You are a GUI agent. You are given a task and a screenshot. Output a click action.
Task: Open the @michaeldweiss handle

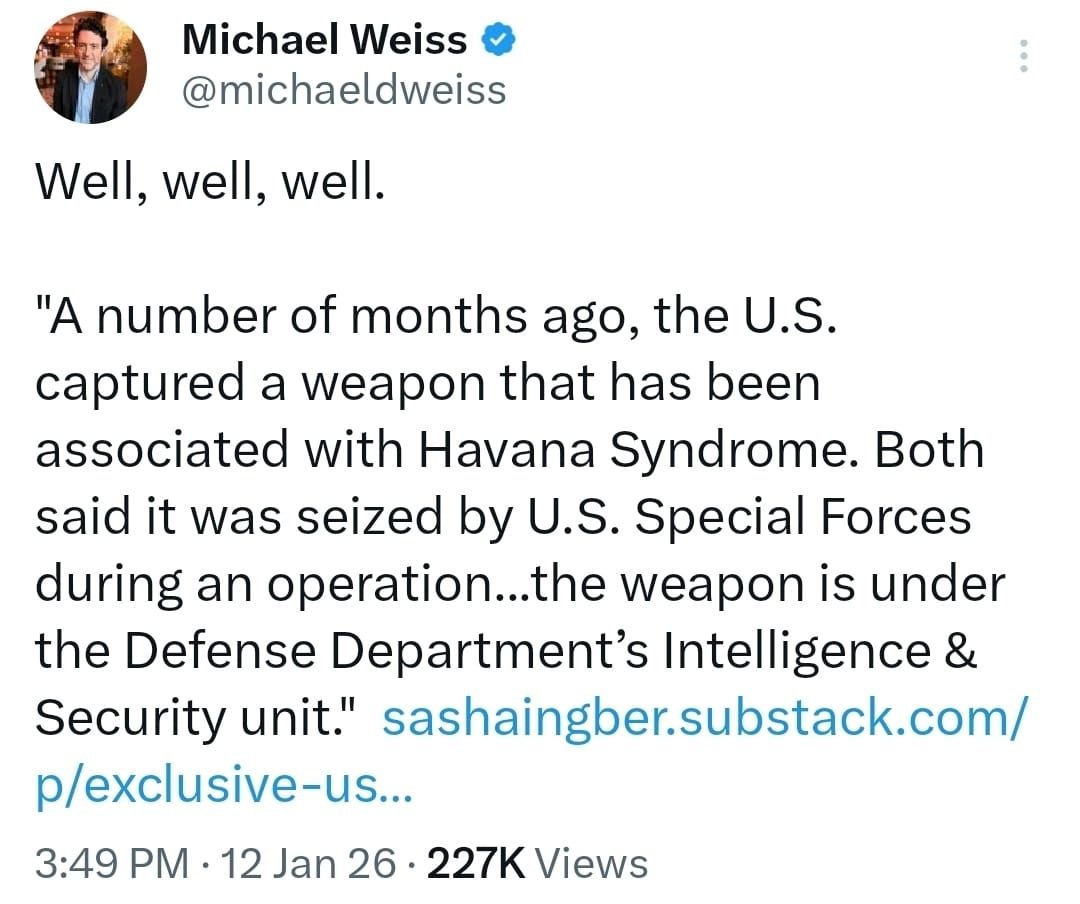(x=344, y=91)
